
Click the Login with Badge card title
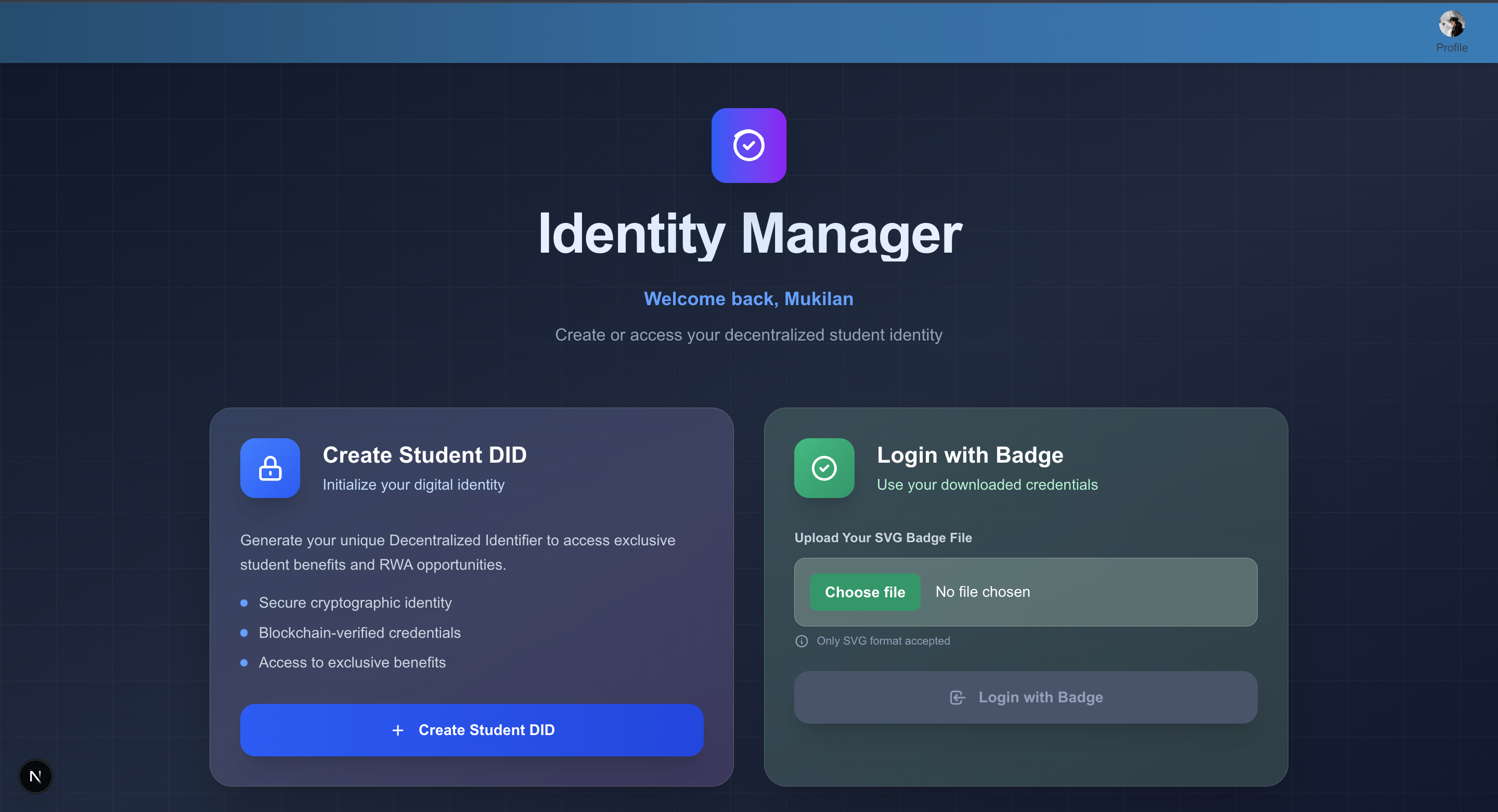pyautogui.click(x=970, y=454)
